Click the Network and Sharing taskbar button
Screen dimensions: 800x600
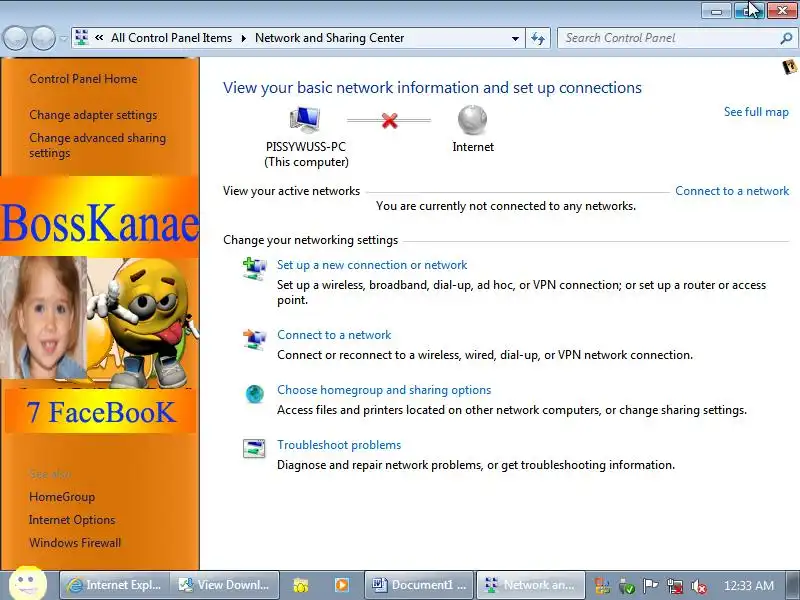tap(530, 585)
